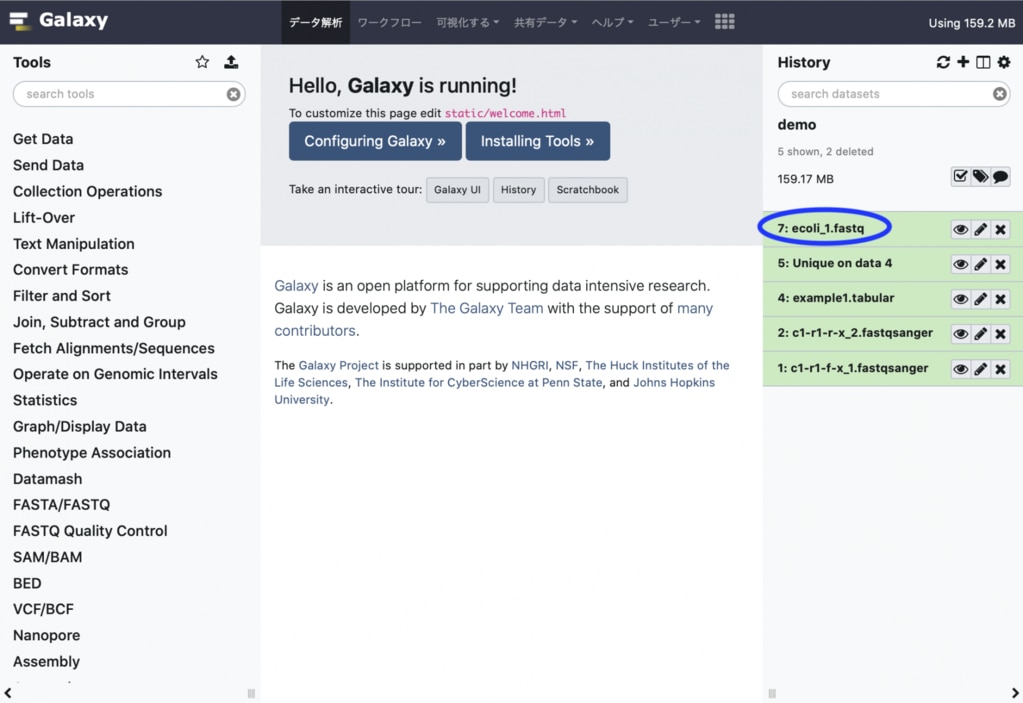1023x703 pixels.
Task: Expand ecoli_1.fastq dataset details
Action: click(821, 228)
